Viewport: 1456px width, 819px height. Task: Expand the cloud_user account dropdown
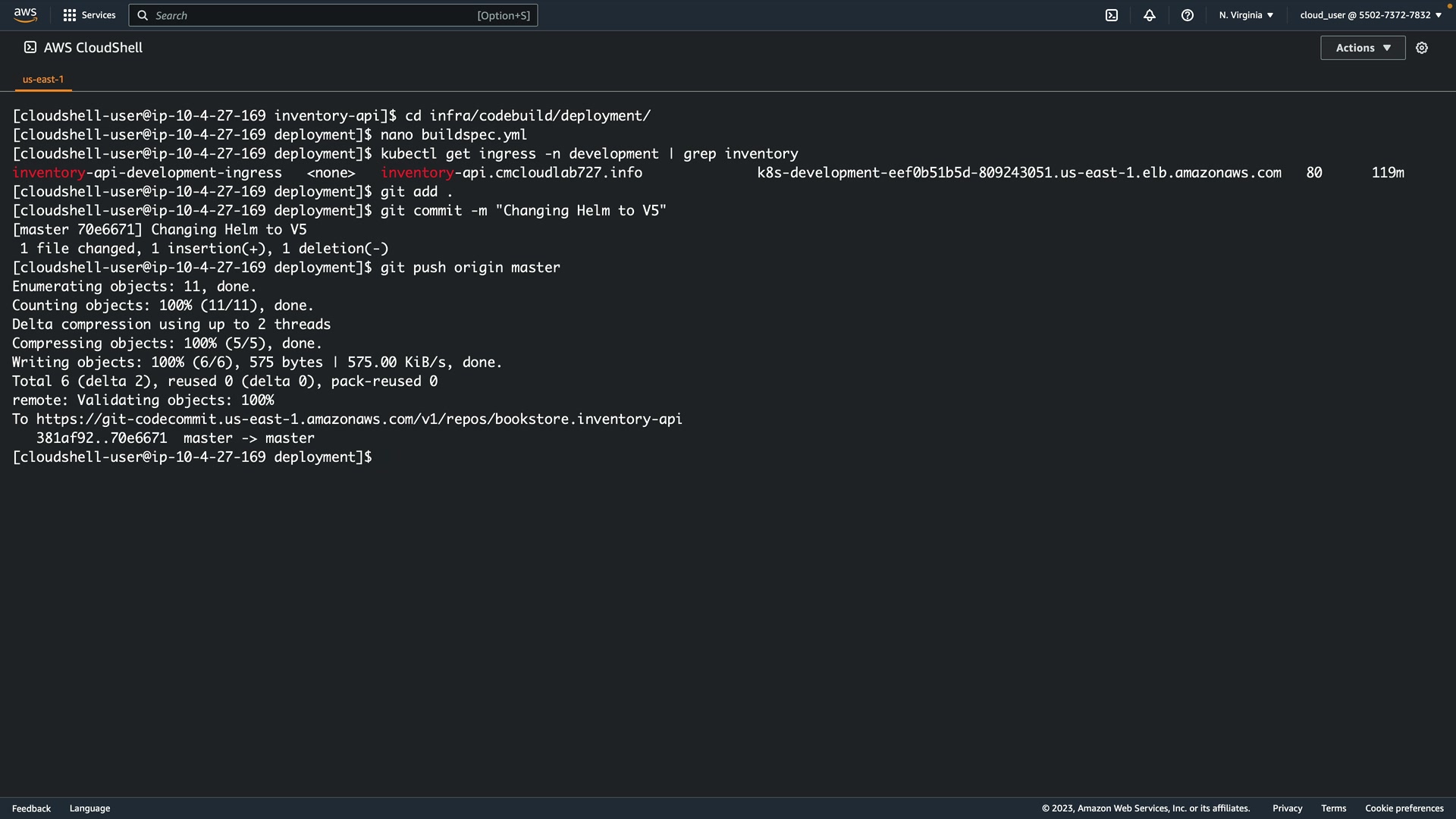point(1370,15)
